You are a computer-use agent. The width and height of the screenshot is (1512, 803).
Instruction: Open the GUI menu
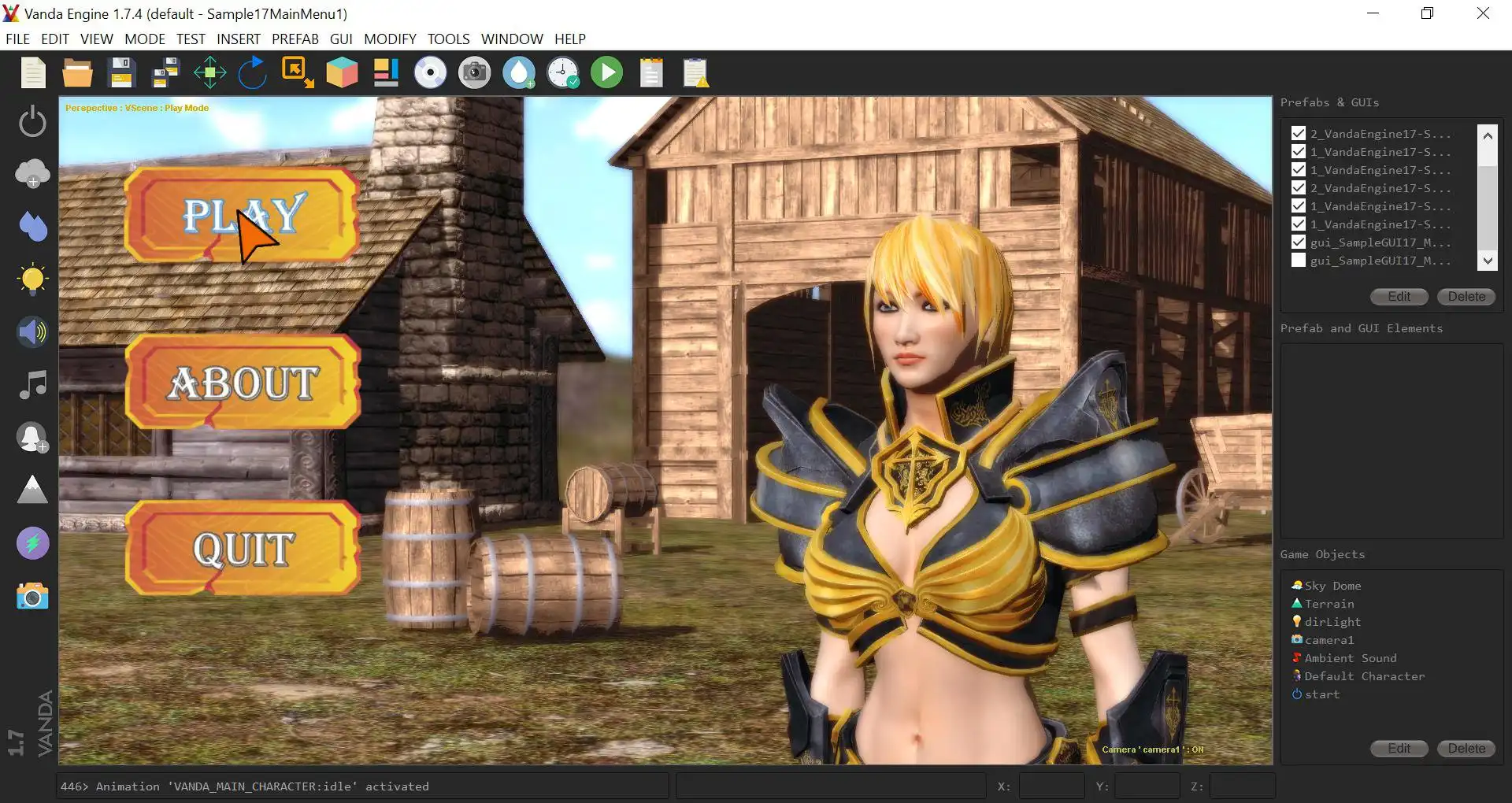(x=341, y=39)
